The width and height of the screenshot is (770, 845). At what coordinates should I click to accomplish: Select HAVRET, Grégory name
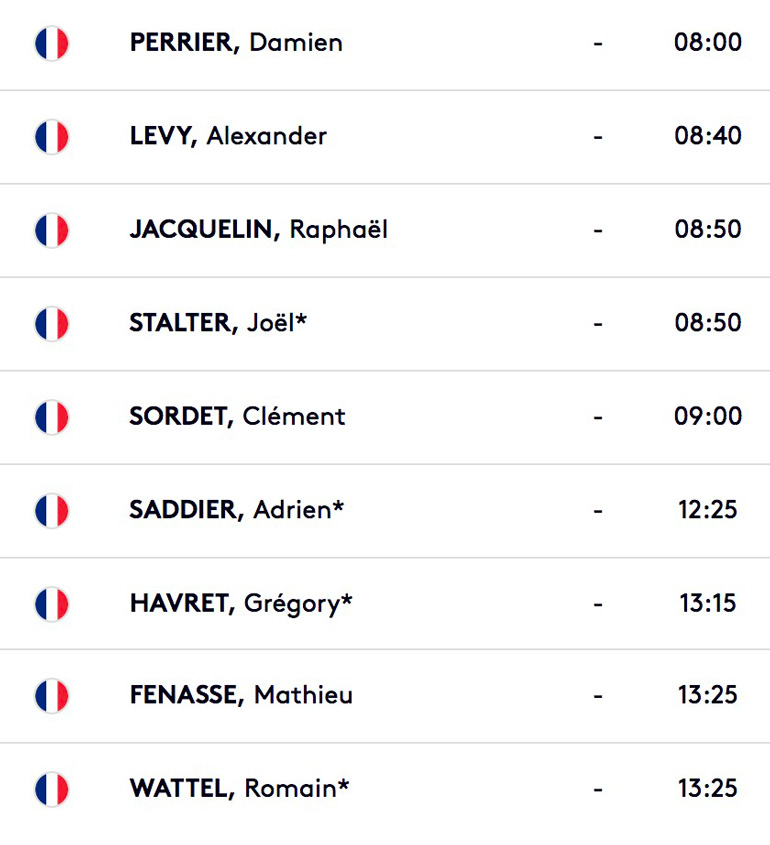click(241, 604)
